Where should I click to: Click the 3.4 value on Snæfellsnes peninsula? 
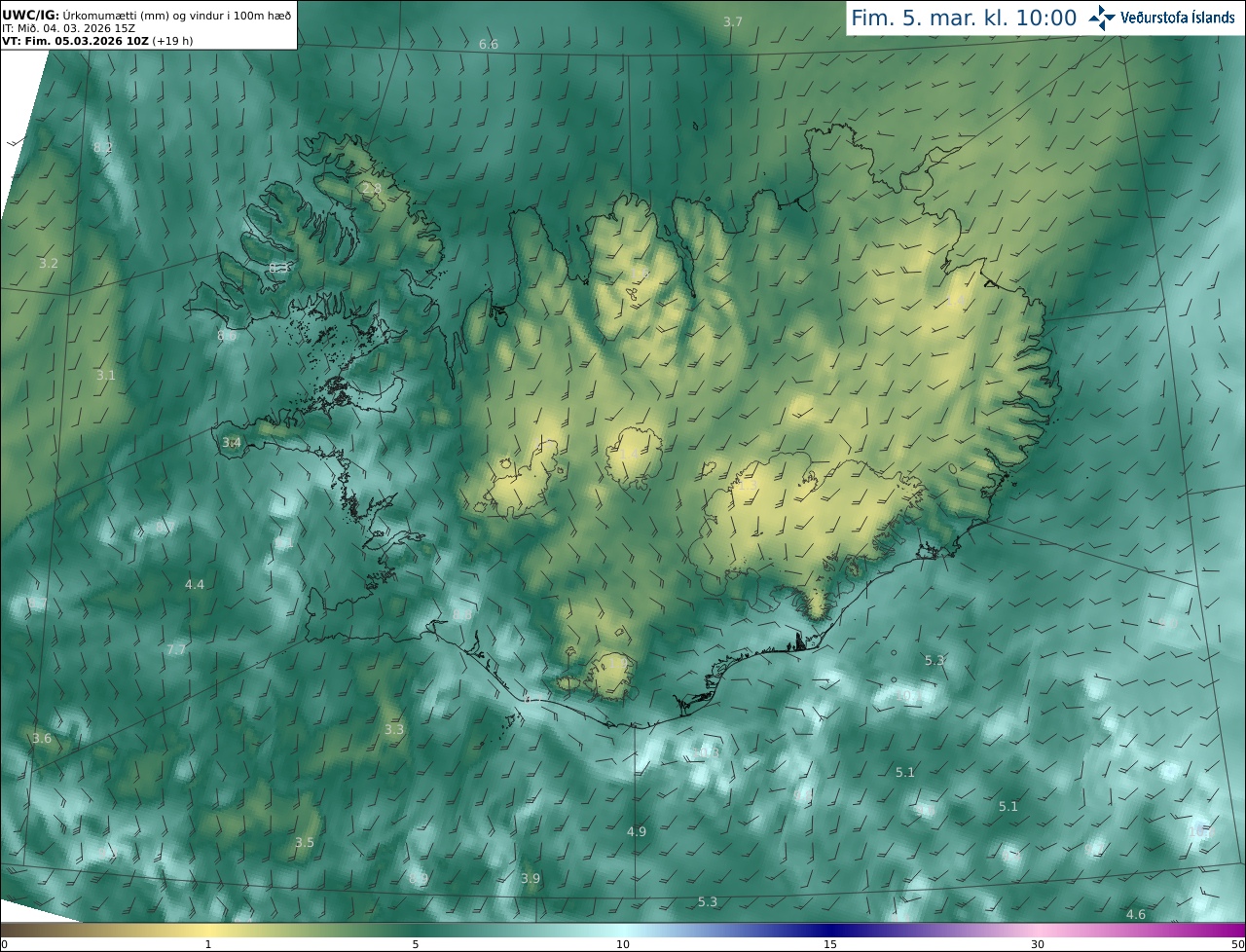(x=232, y=443)
